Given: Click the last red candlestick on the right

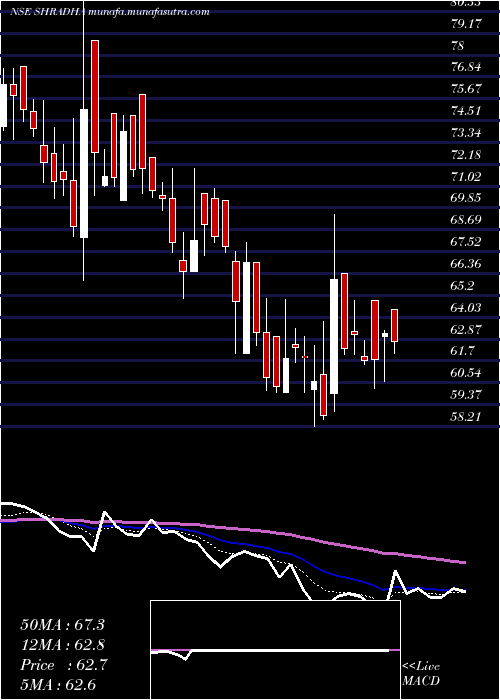Looking at the screenshot, I should pyautogui.click(x=395, y=325).
